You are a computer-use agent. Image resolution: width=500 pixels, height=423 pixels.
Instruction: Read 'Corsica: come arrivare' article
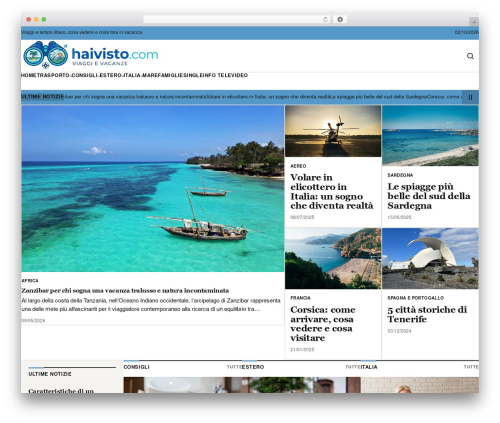click(323, 324)
